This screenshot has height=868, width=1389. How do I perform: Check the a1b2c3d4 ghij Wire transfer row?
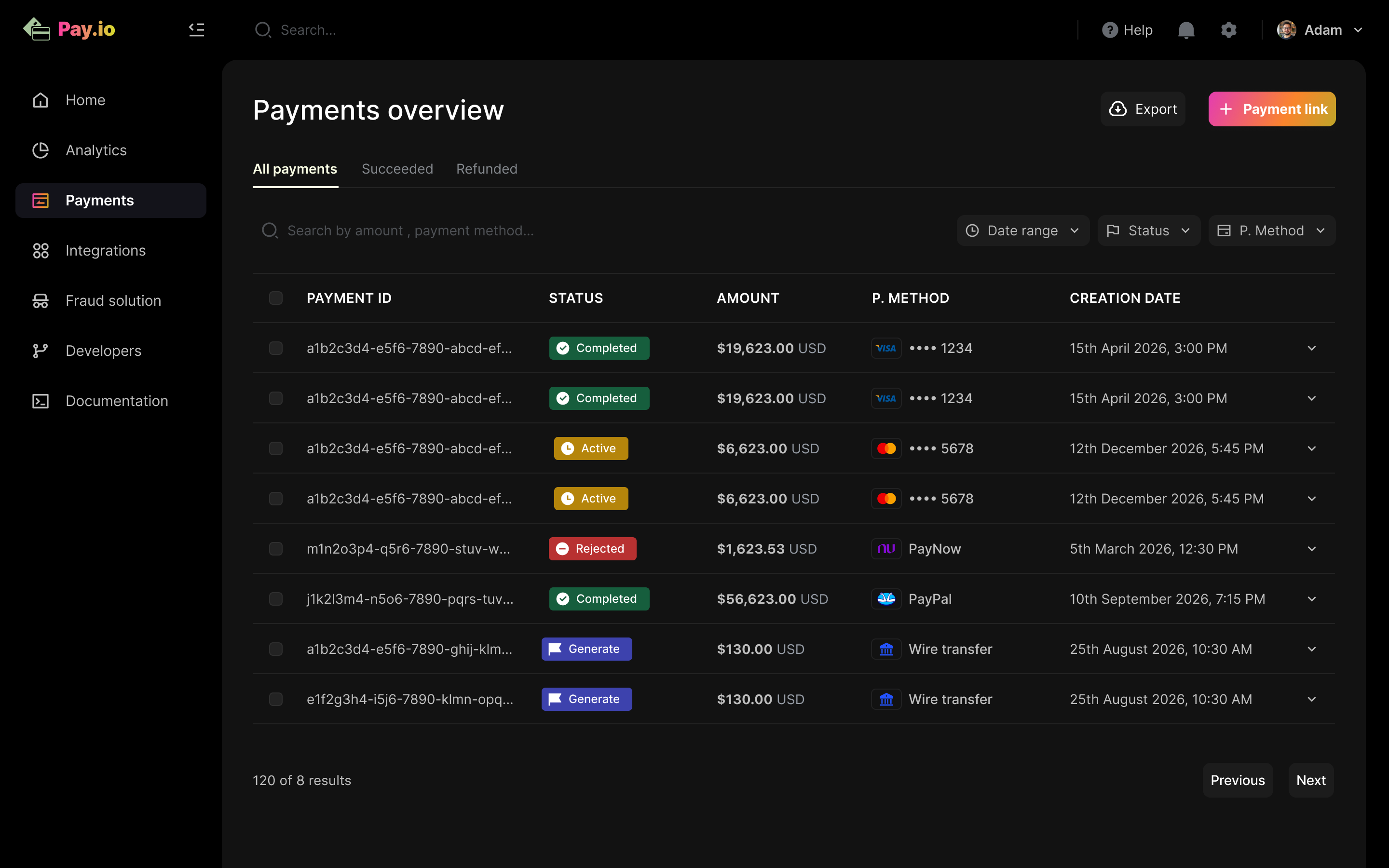(x=275, y=649)
